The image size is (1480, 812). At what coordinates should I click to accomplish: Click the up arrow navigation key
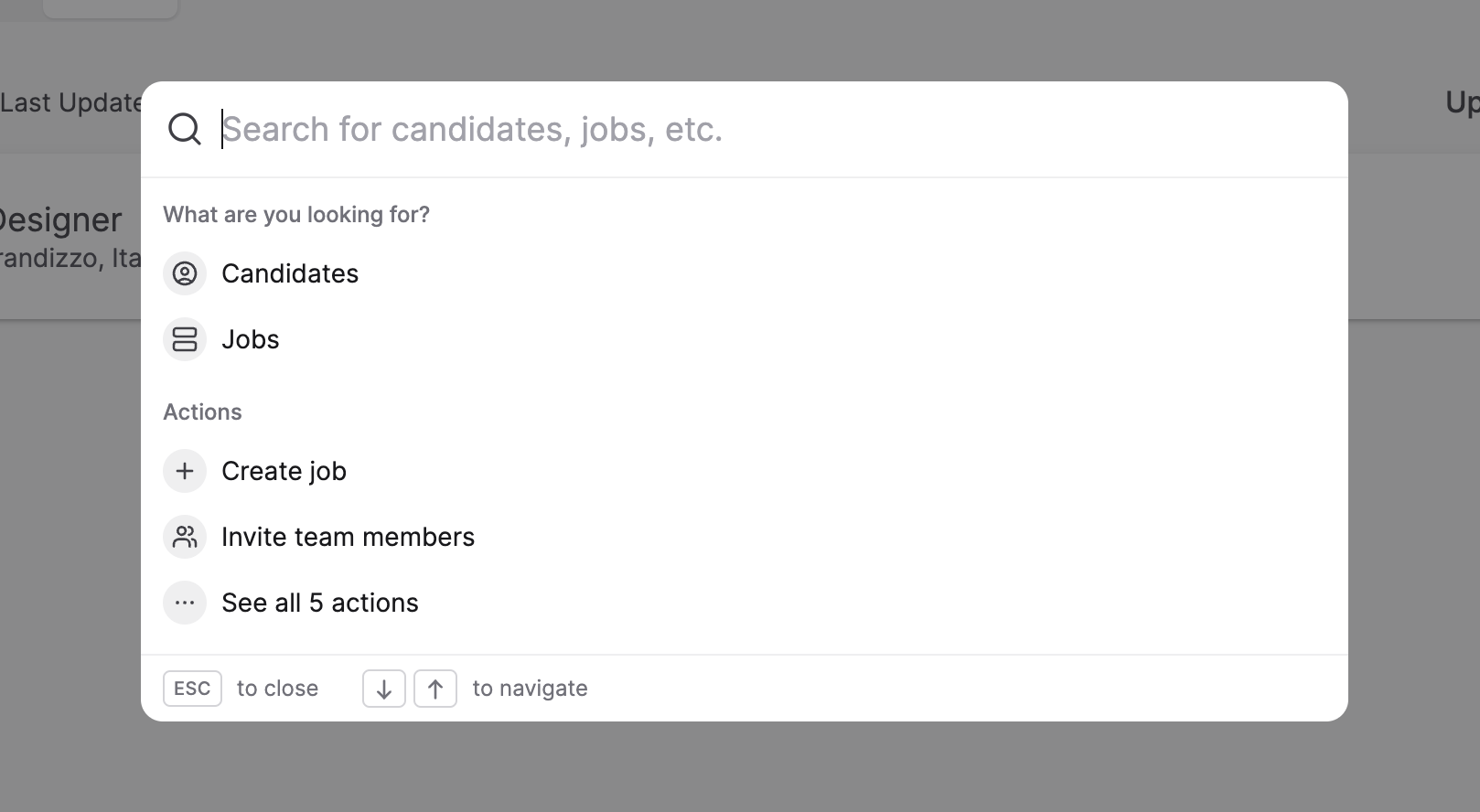[x=435, y=689]
